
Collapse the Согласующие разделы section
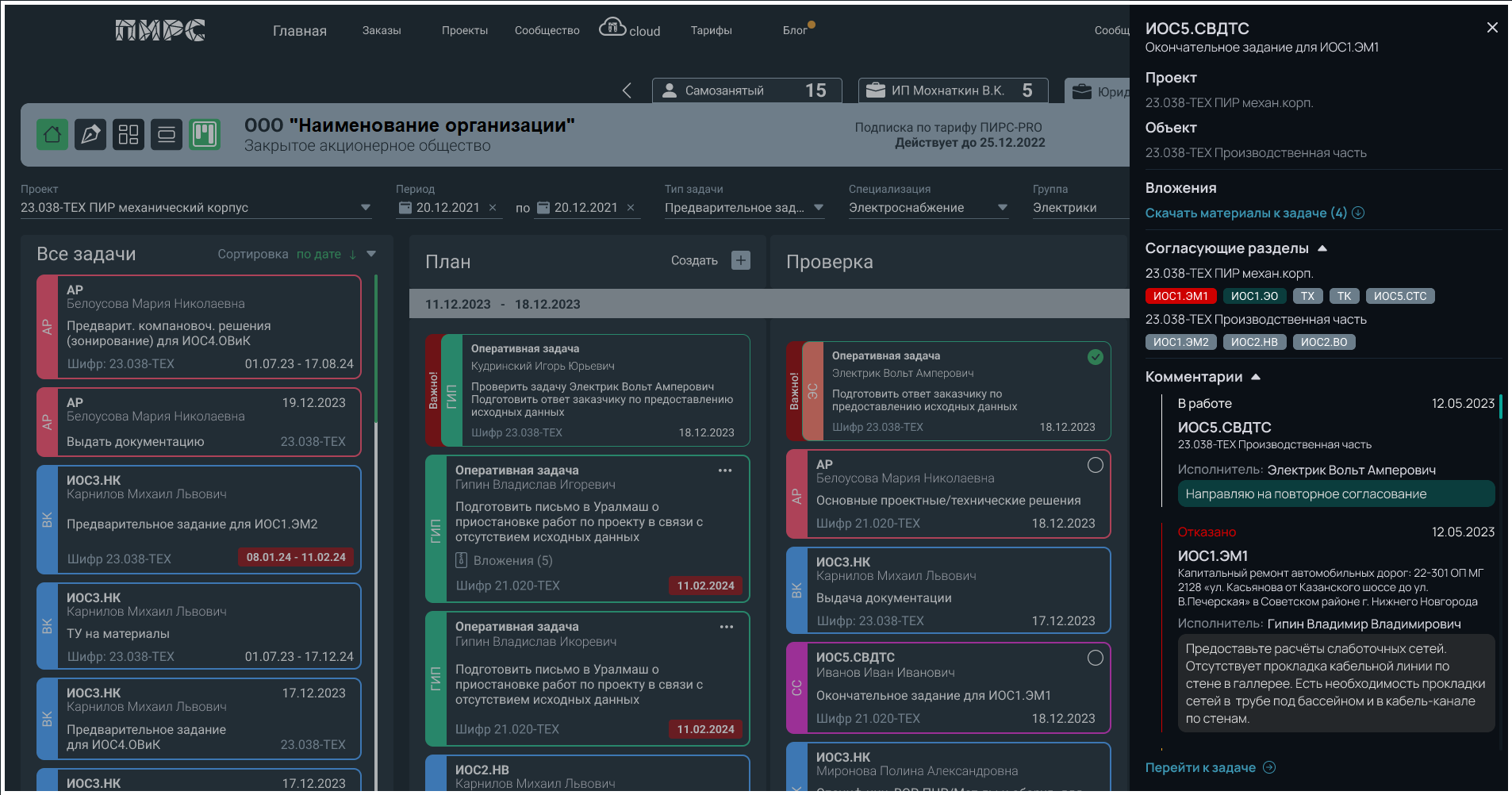(1322, 248)
